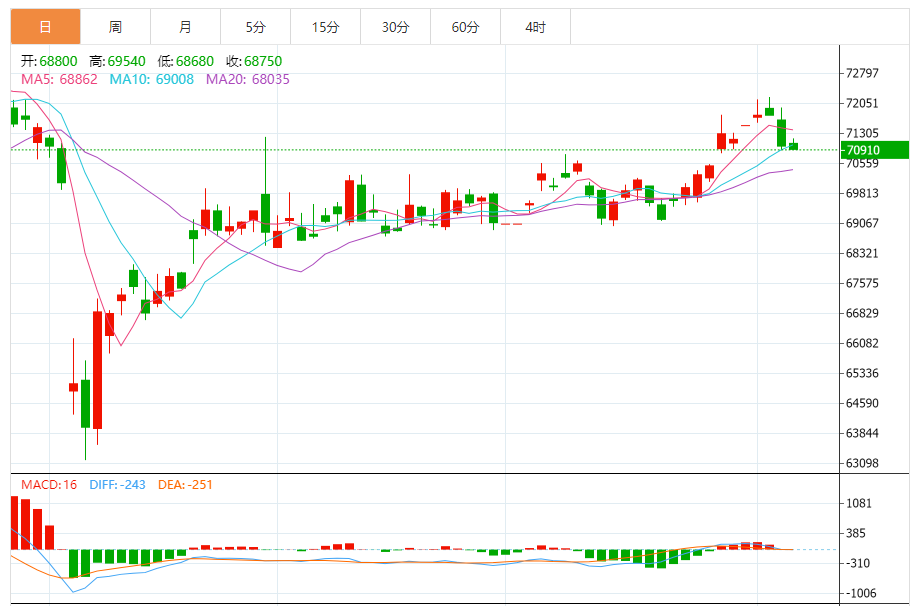Select the MA20: 68035 indicator label
The image size is (914, 606).
pos(248,79)
